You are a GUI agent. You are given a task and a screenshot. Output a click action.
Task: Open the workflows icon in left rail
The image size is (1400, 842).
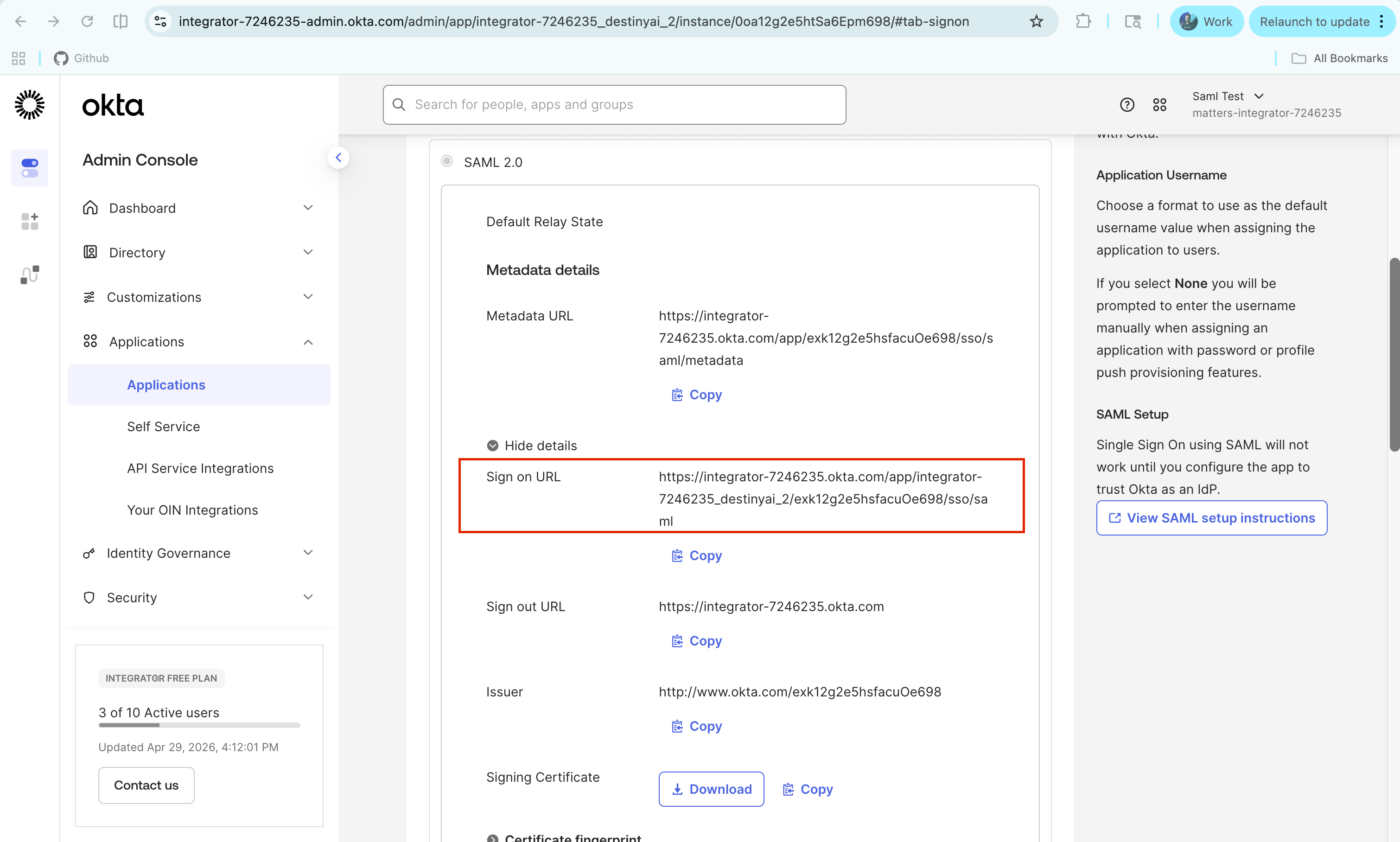click(30, 274)
